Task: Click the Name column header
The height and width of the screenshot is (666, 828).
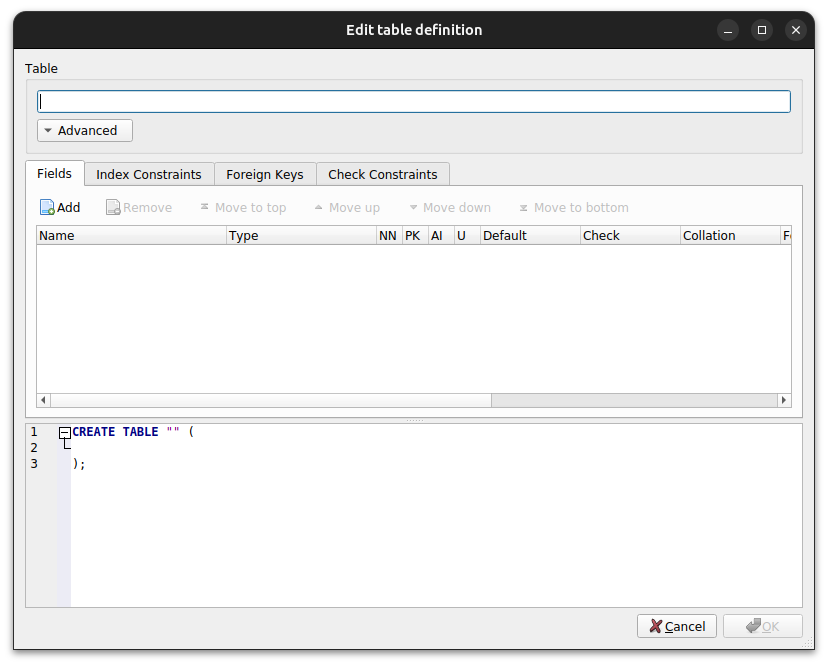Action: [x=130, y=236]
